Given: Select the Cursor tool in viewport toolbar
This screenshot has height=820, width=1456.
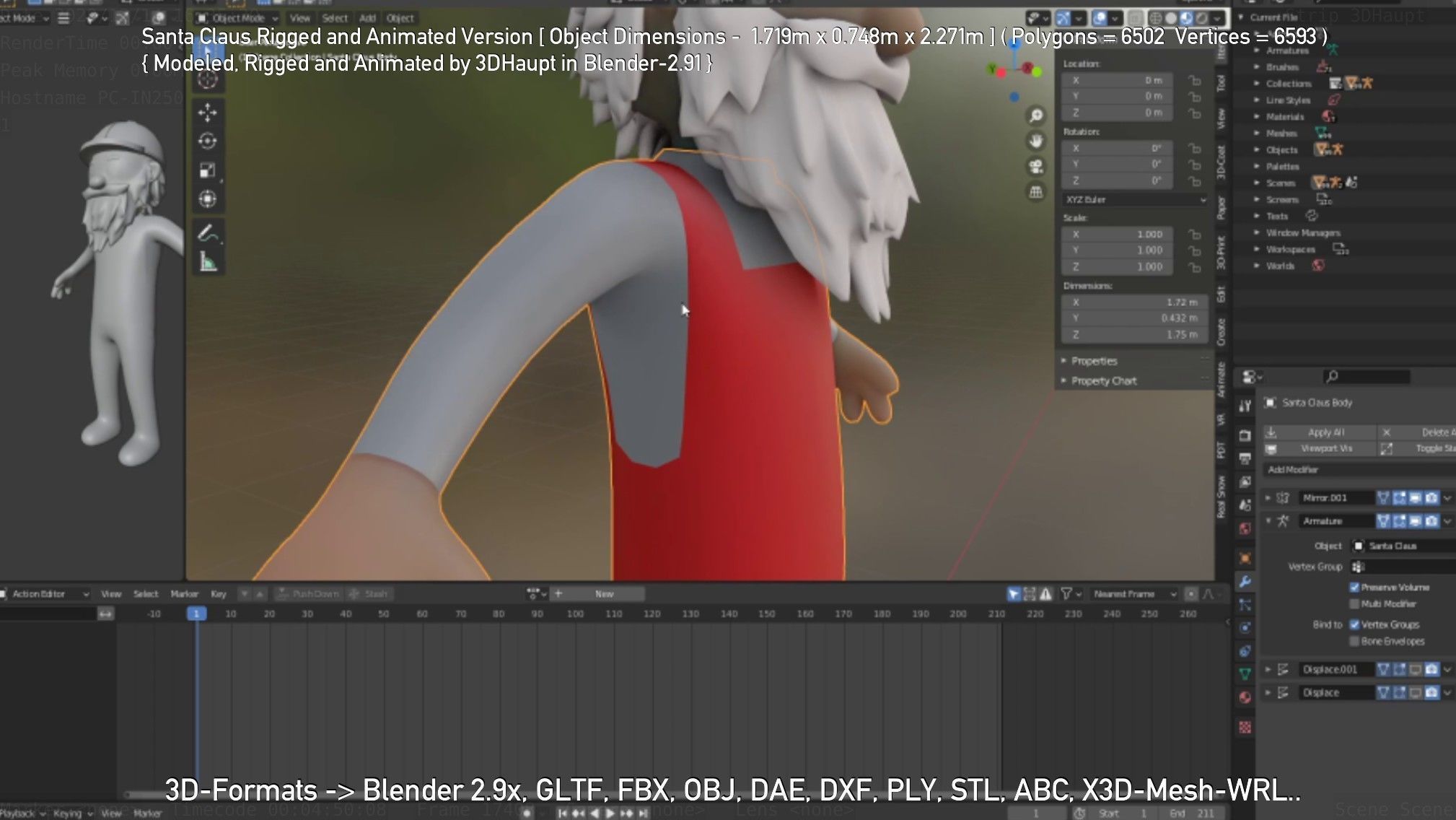Looking at the screenshot, I should pos(208,79).
